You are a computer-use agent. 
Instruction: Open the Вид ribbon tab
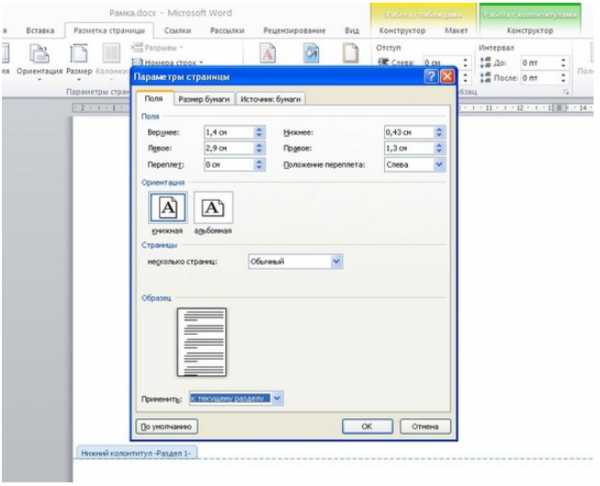[352, 31]
